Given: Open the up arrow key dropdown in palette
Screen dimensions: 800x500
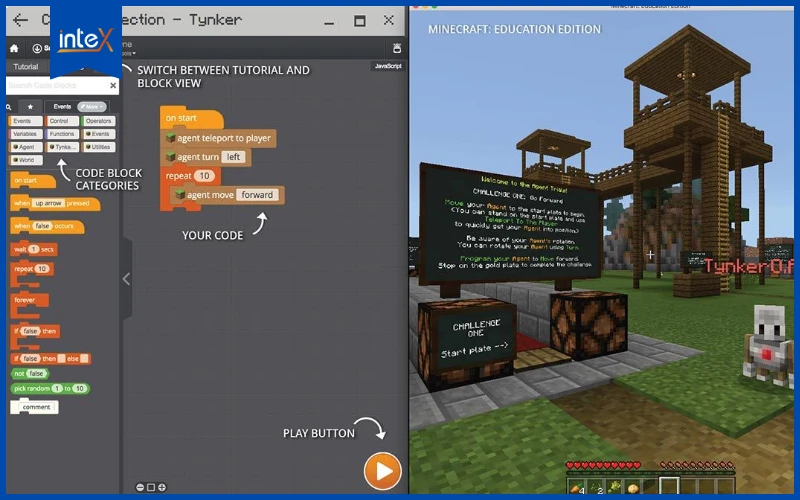Looking at the screenshot, I should pyautogui.click(x=48, y=203).
